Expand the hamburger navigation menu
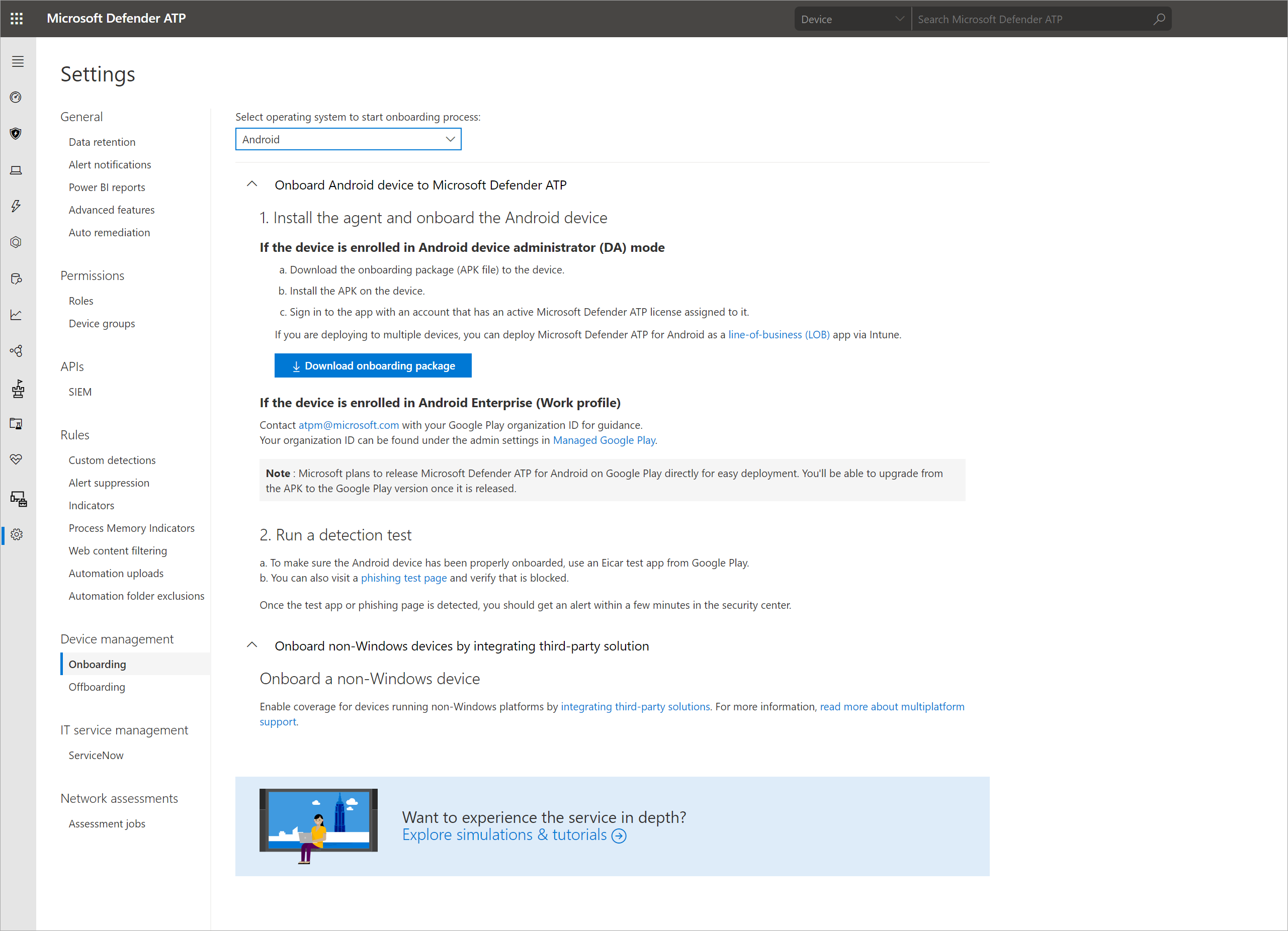The width and height of the screenshot is (1288, 931). click(18, 61)
